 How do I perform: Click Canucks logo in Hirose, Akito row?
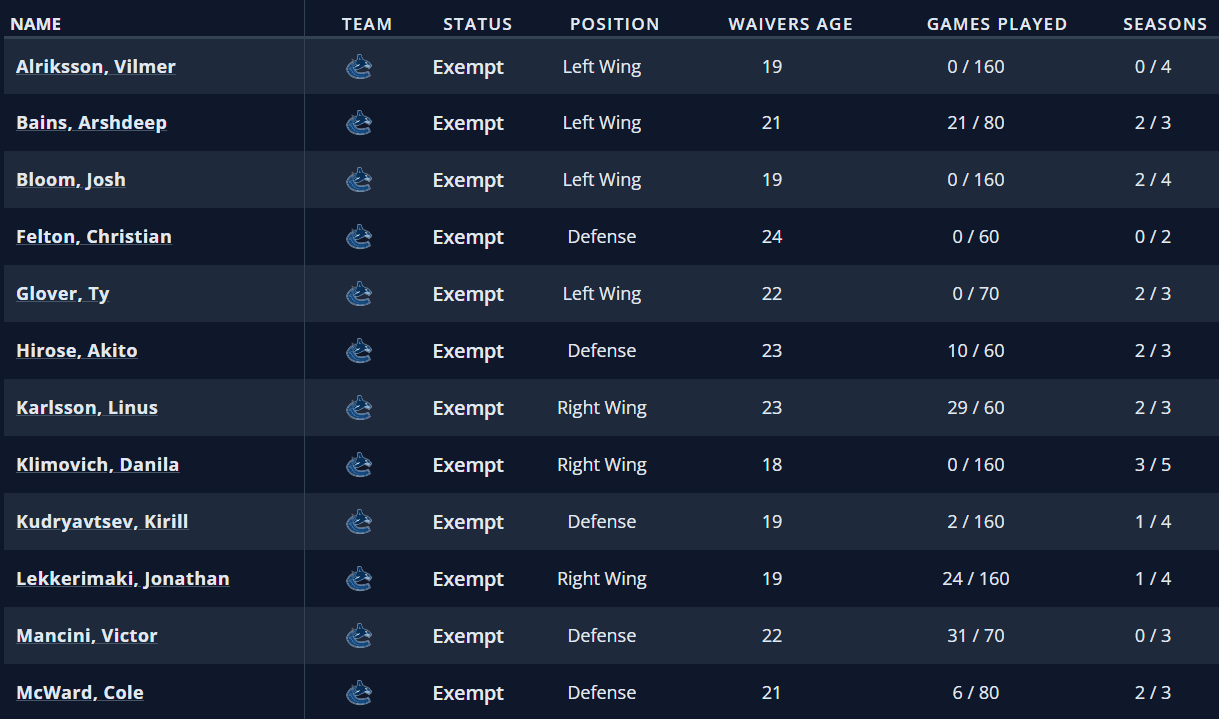[x=358, y=351]
